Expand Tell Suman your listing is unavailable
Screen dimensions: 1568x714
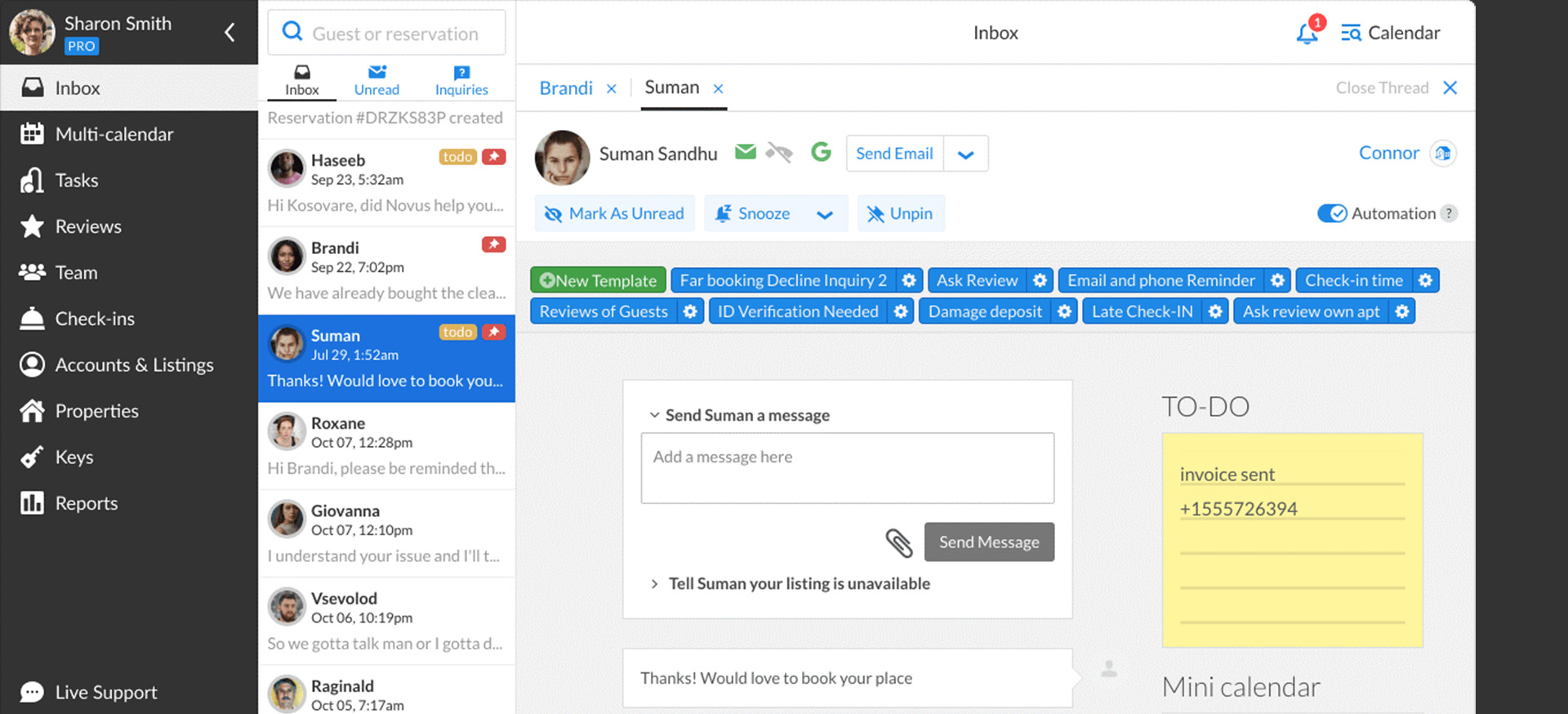[x=654, y=584]
